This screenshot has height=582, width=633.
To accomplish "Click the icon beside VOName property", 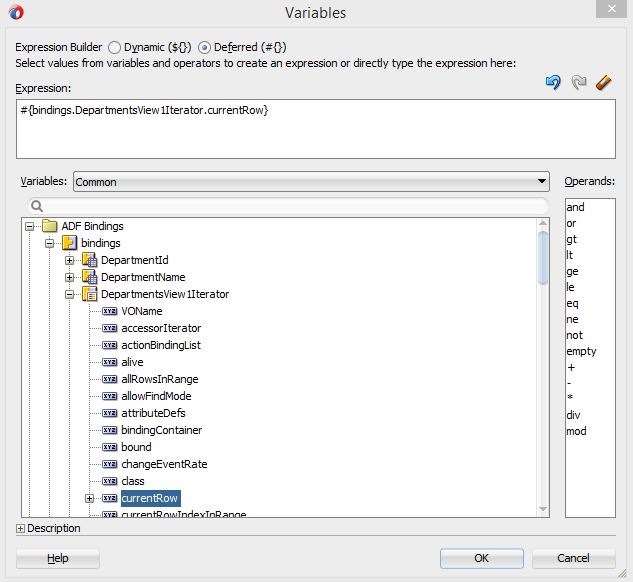I will 109,311.
